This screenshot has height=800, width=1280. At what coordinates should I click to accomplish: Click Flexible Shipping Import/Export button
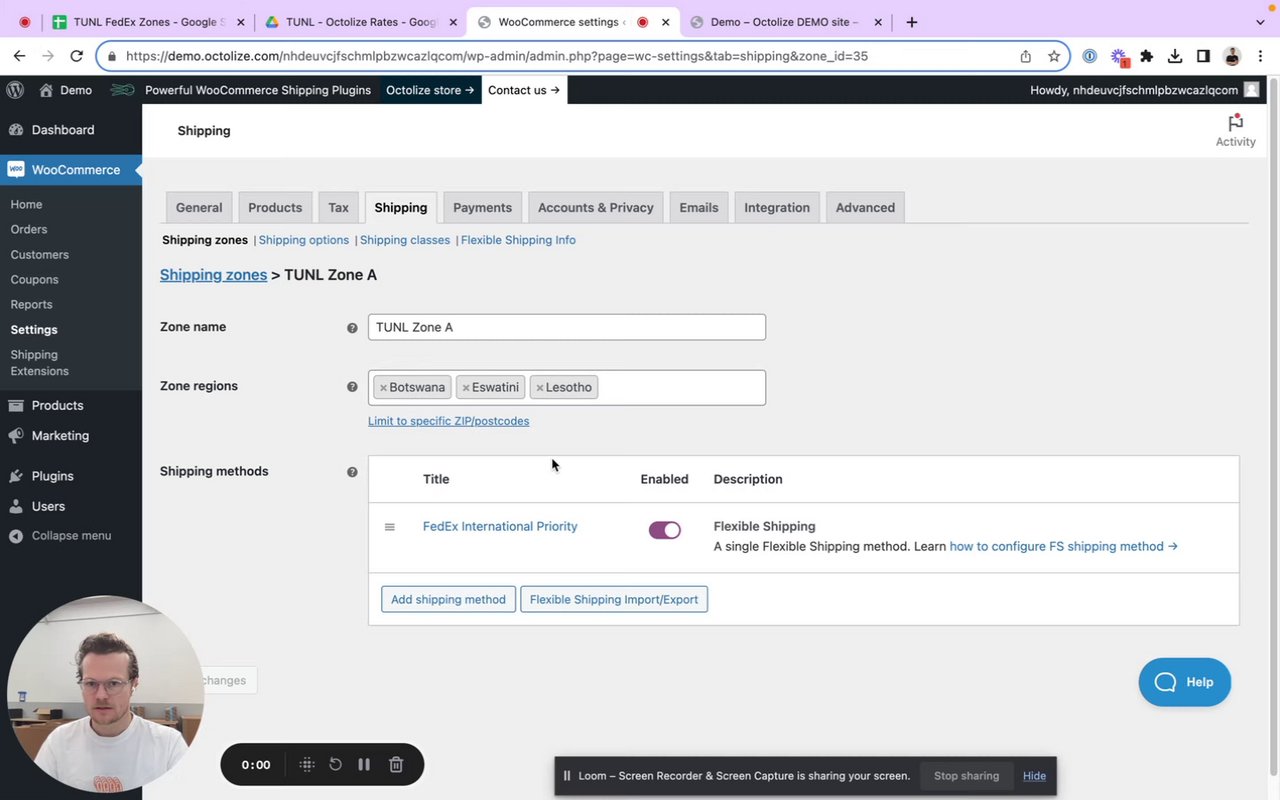pos(614,599)
